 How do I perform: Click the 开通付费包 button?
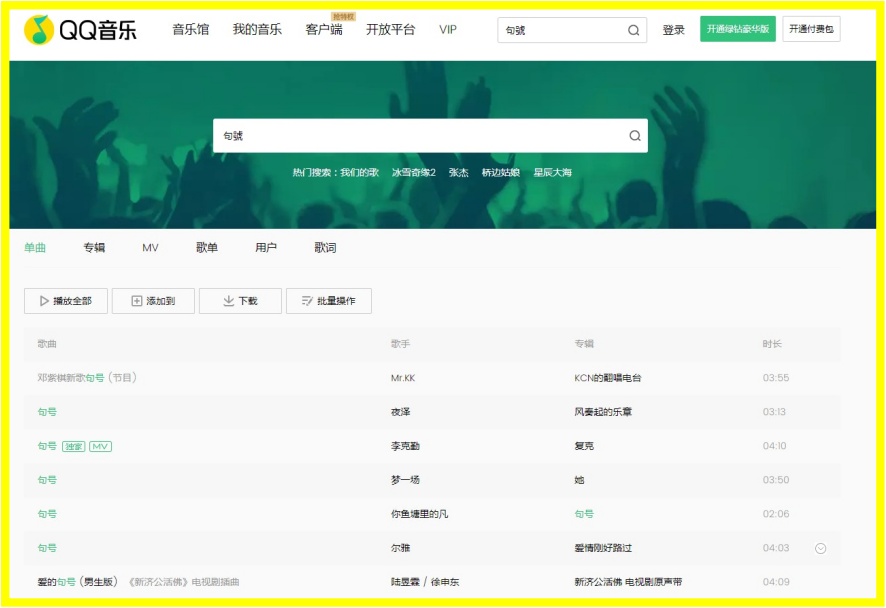[811, 29]
